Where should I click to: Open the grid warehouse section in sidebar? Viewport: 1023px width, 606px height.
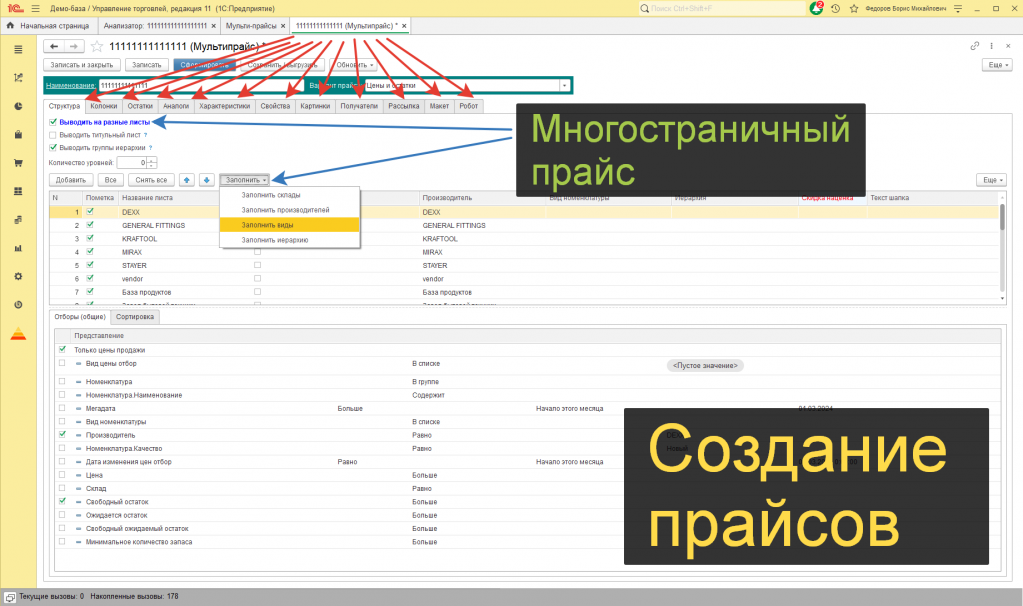pyautogui.click(x=18, y=191)
